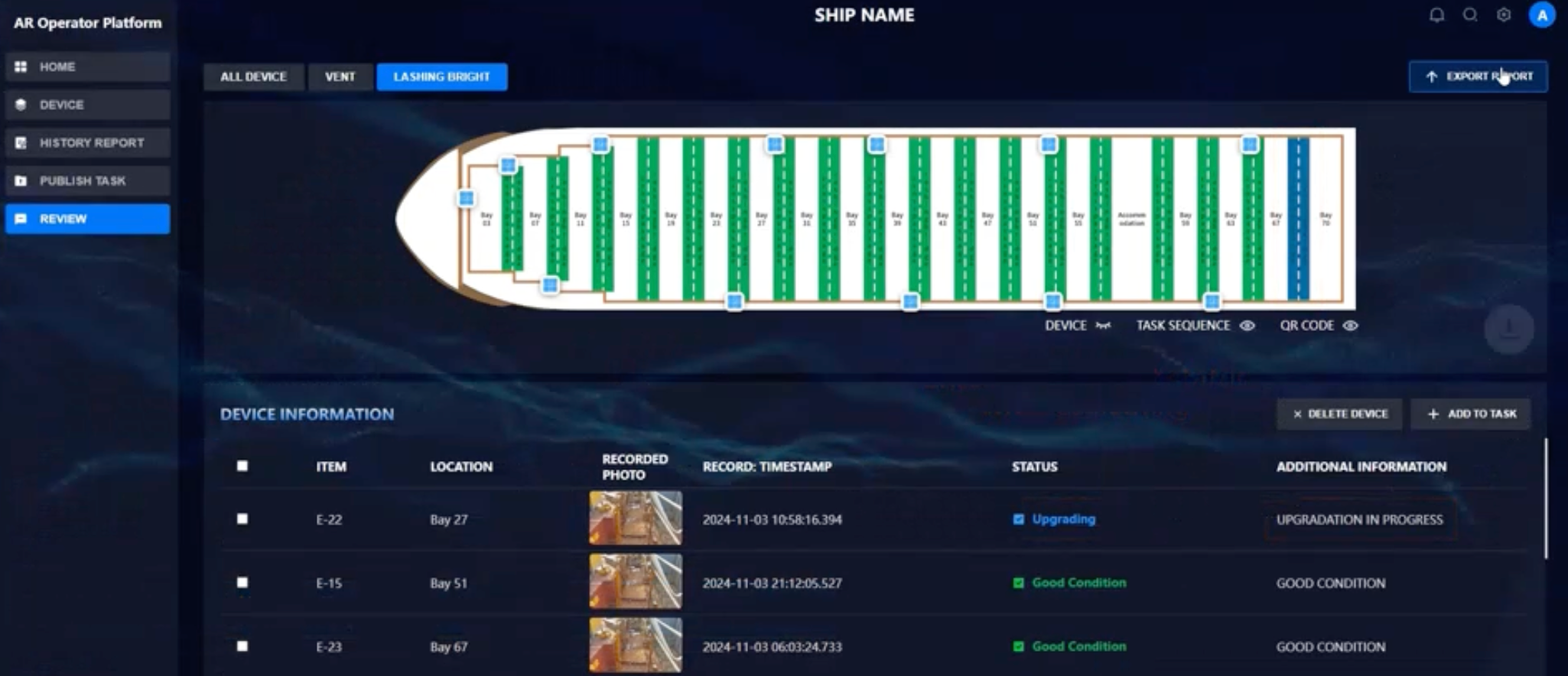Open the recorded photo for E-15

tap(636, 582)
